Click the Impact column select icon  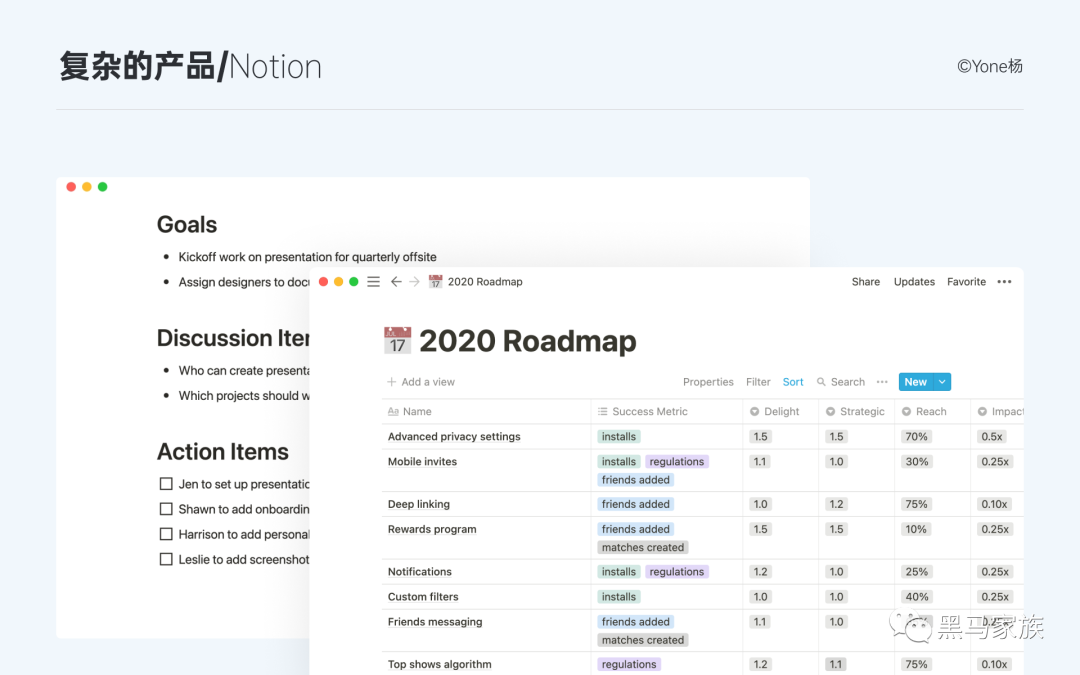(x=982, y=411)
